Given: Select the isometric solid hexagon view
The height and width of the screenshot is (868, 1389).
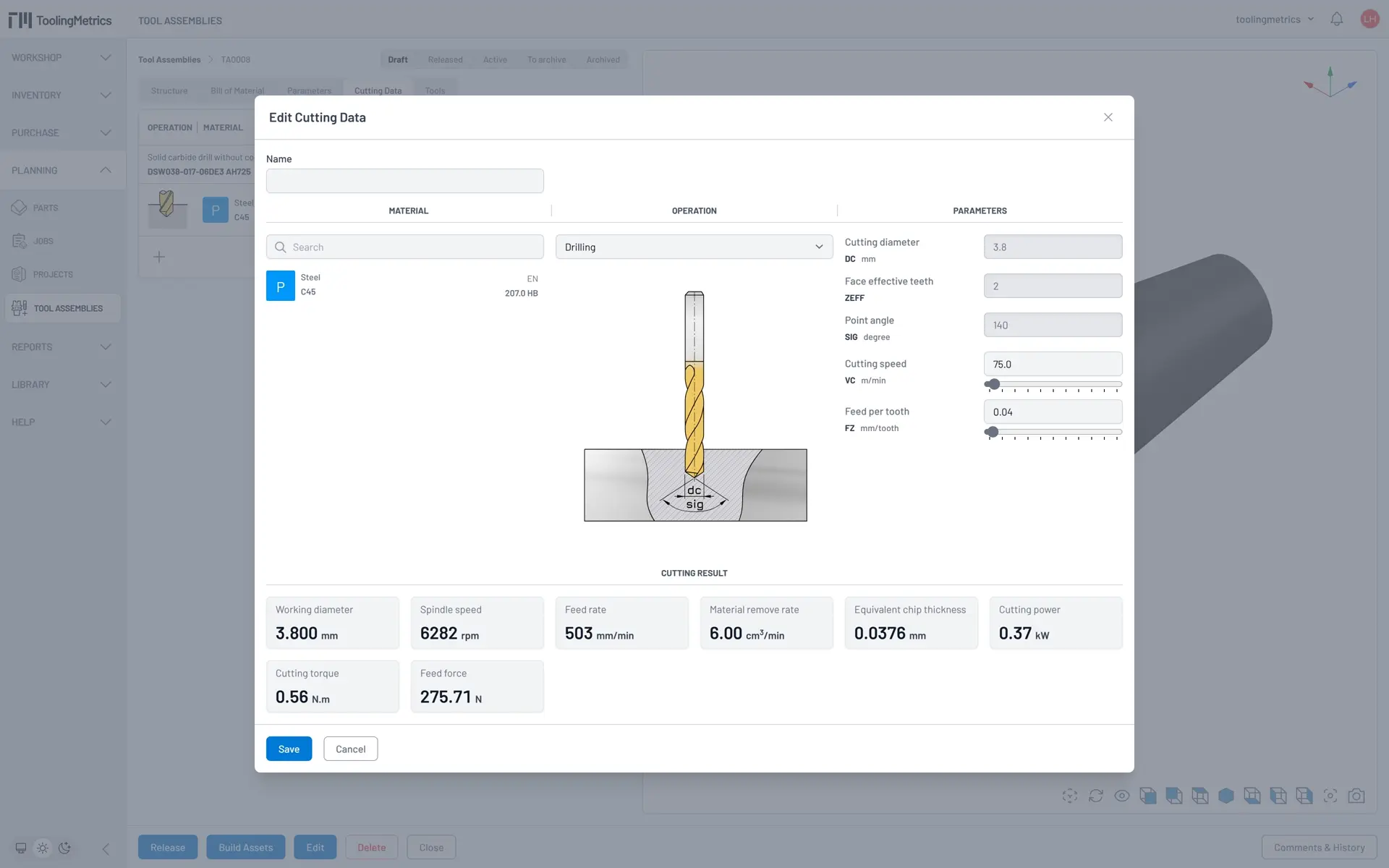Looking at the screenshot, I should 1226,796.
